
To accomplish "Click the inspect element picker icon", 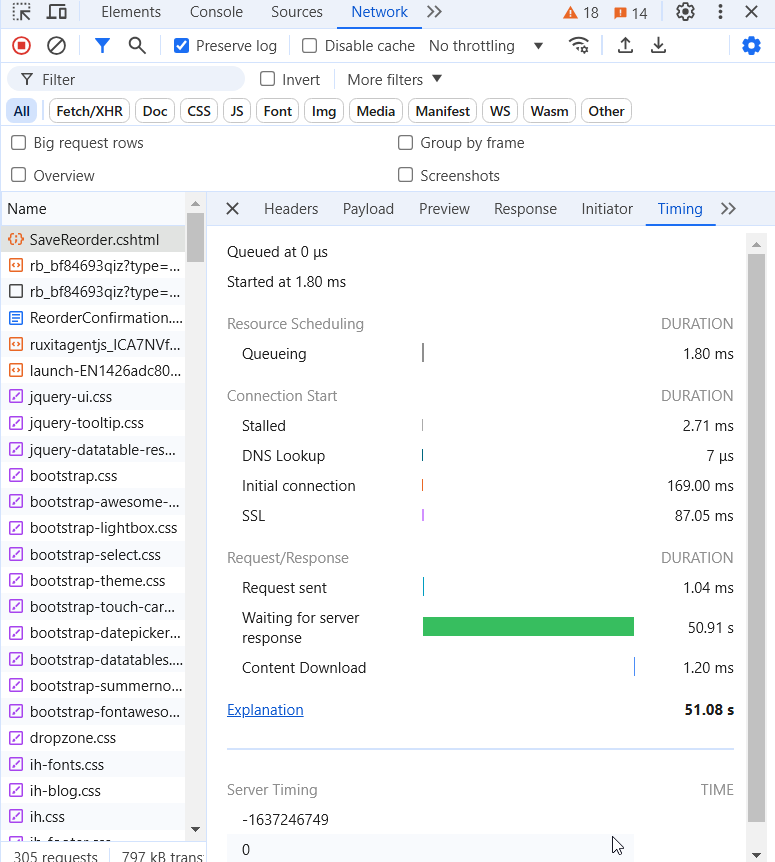I will pos(21,13).
